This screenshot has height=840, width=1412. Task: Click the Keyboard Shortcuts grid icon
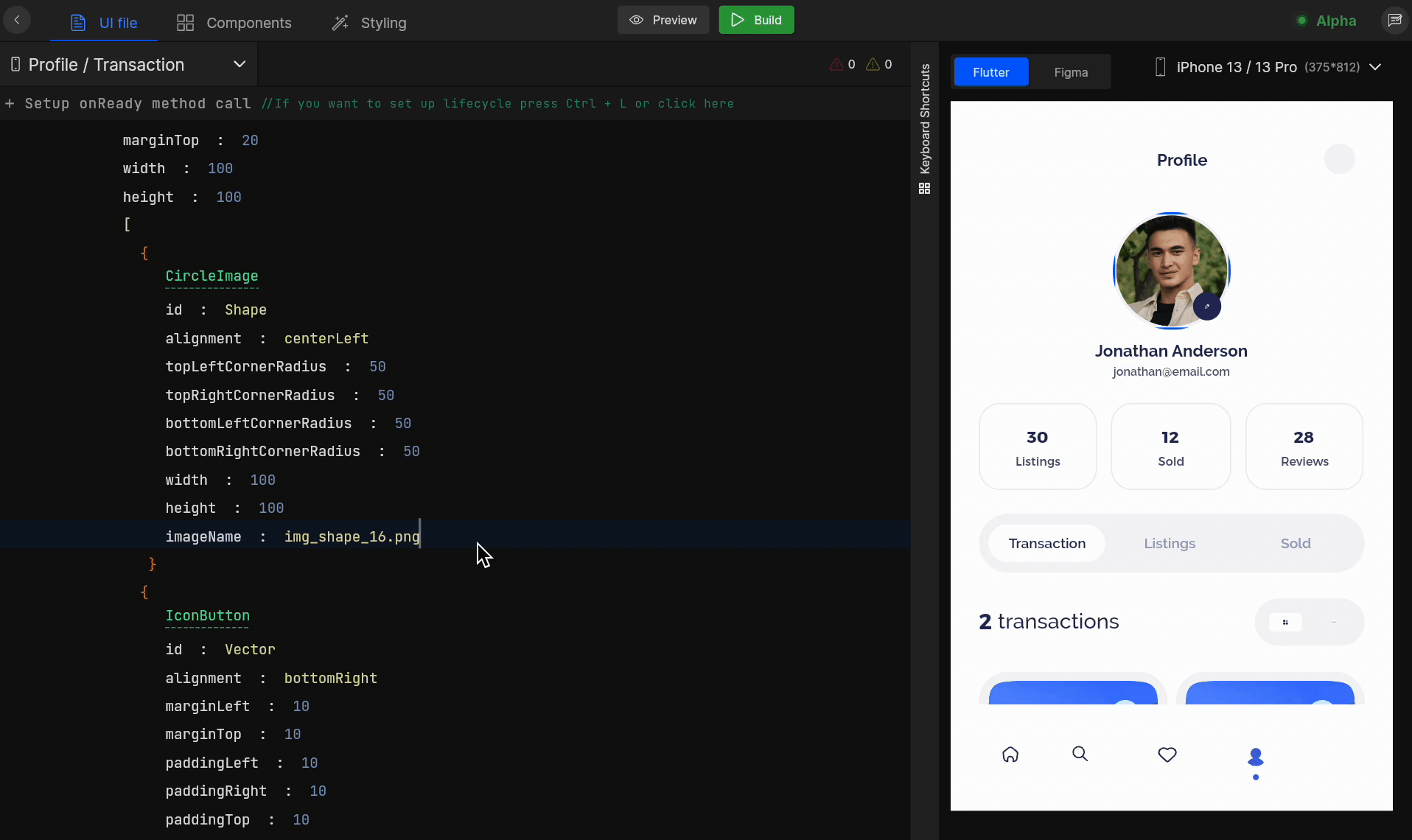(x=926, y=189)
